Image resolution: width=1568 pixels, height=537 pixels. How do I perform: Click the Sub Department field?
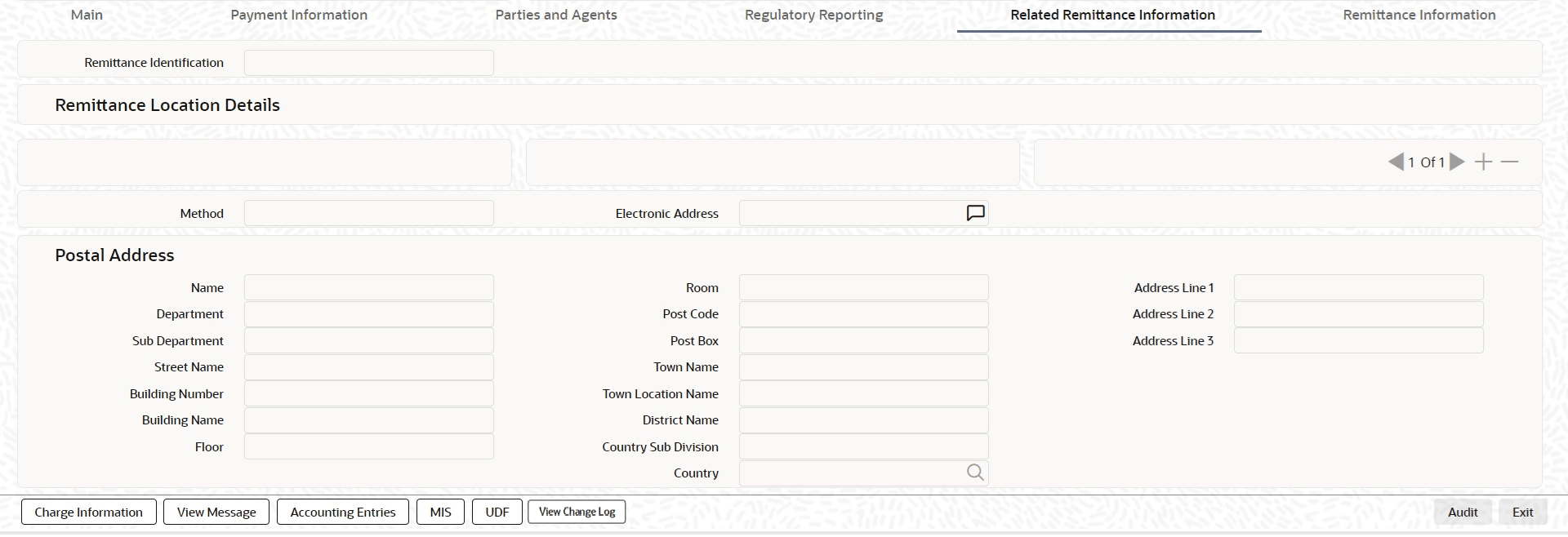pos(369,340)
